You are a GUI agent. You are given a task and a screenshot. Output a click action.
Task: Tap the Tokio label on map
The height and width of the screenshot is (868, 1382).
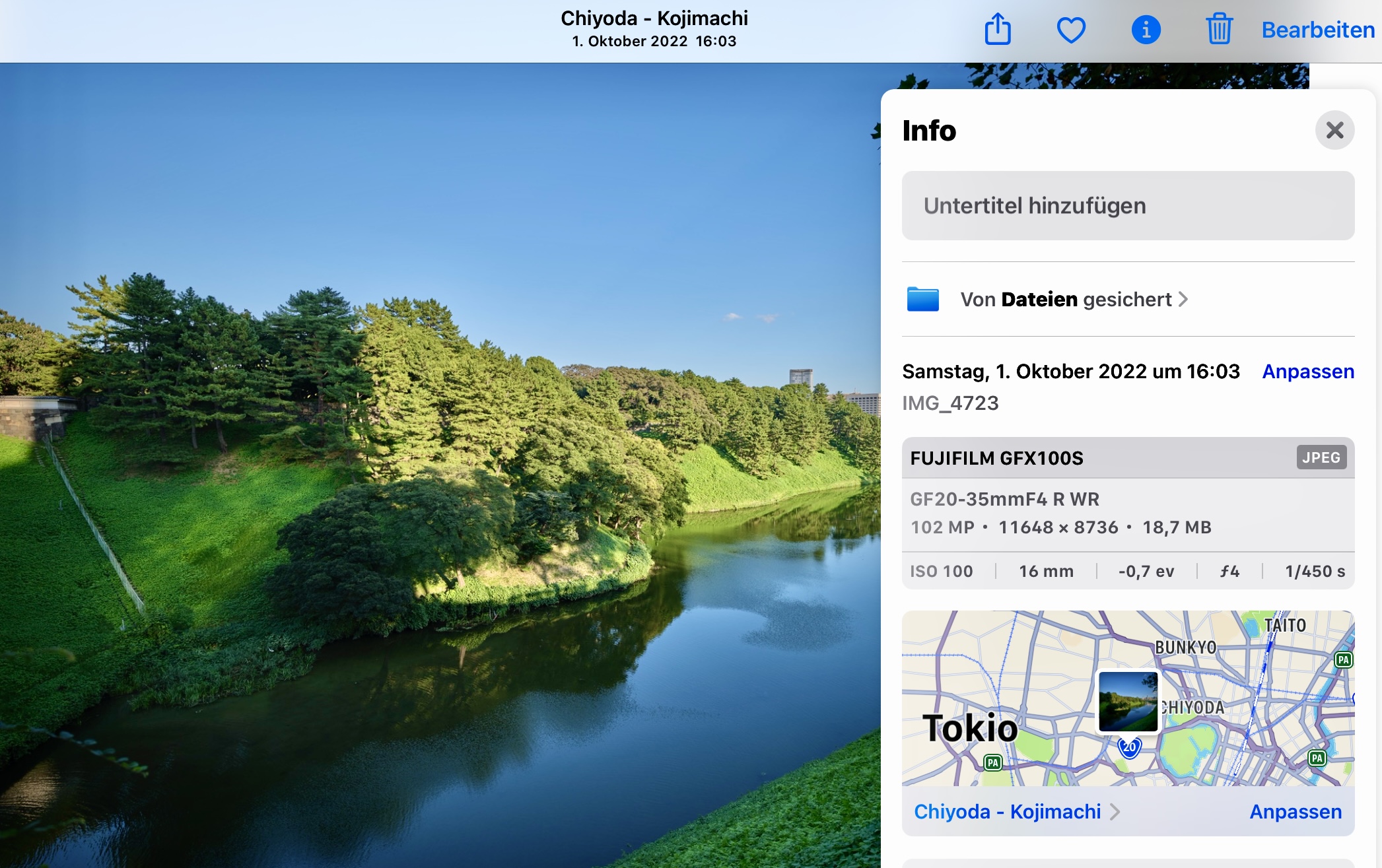tap(969, 728)
